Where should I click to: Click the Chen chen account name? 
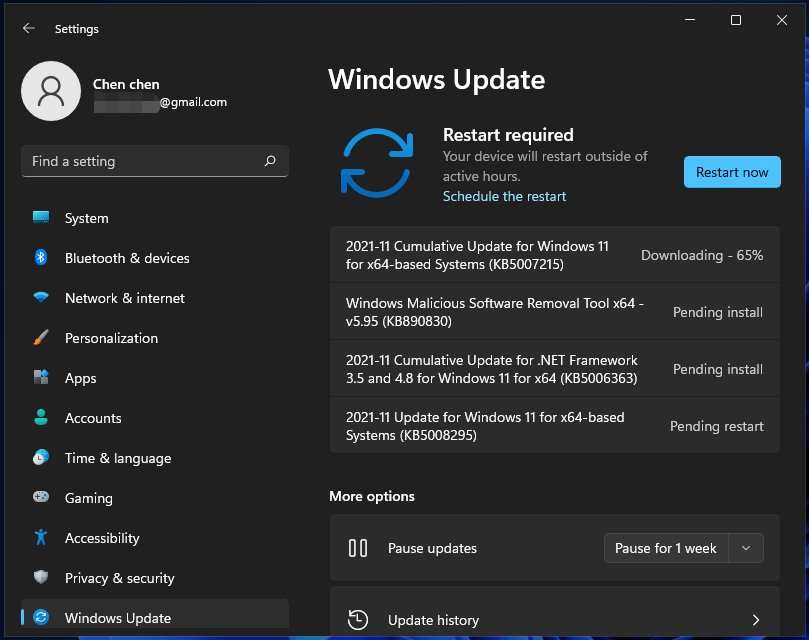click(126, 84)
